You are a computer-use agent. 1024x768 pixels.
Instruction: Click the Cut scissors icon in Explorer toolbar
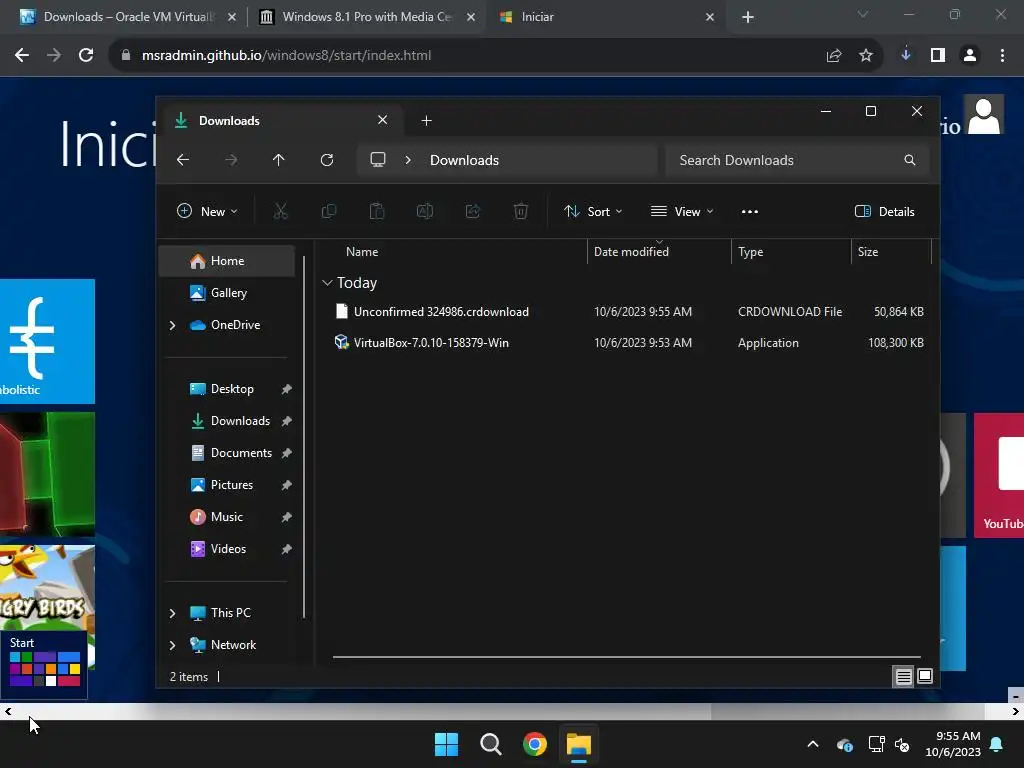[x=281, y=211]
